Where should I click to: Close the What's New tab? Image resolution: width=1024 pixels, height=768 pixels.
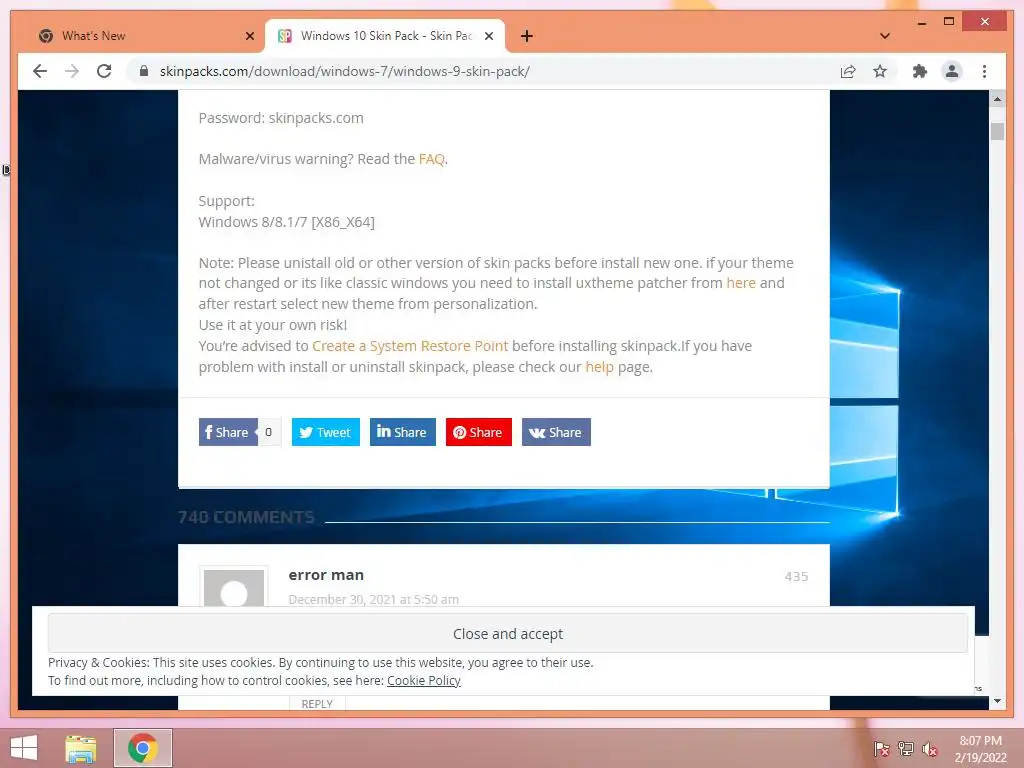click(249, 36)
